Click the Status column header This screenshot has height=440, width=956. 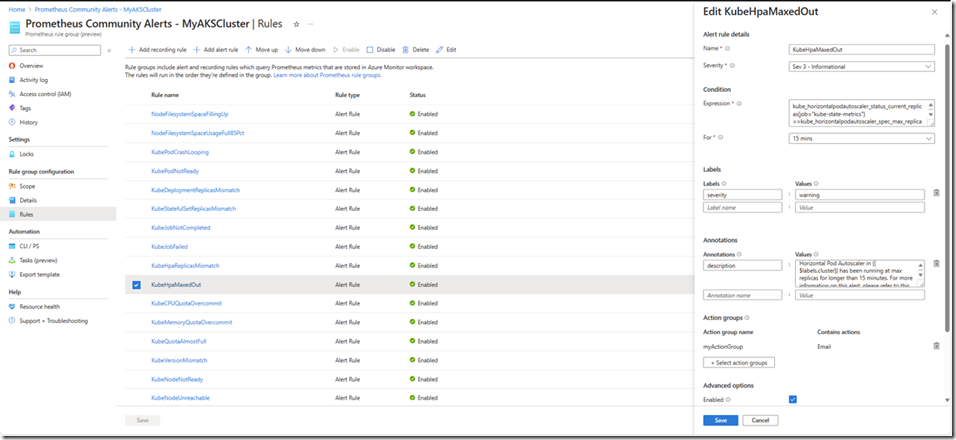coord(418,95)
